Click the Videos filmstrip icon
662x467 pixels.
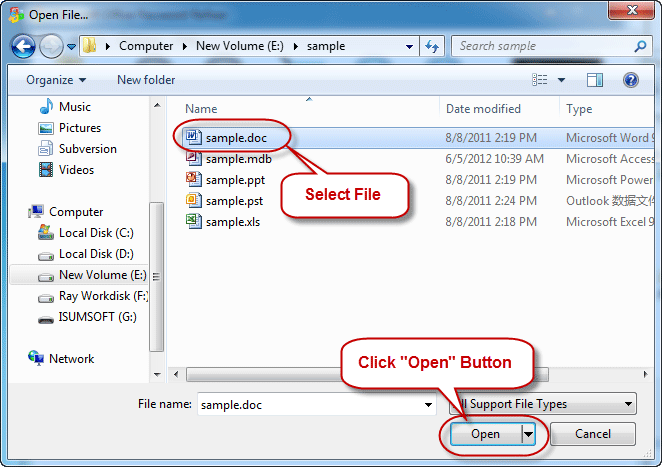tap(46, 170)
